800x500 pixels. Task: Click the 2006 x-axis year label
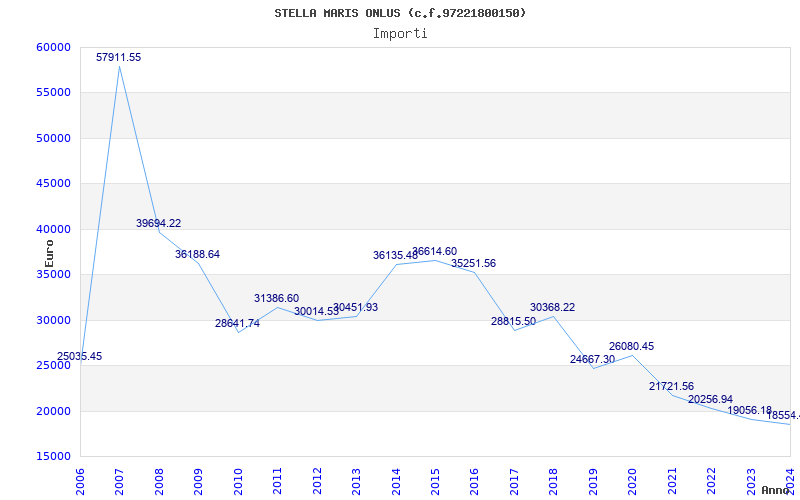tap(80, 481)
